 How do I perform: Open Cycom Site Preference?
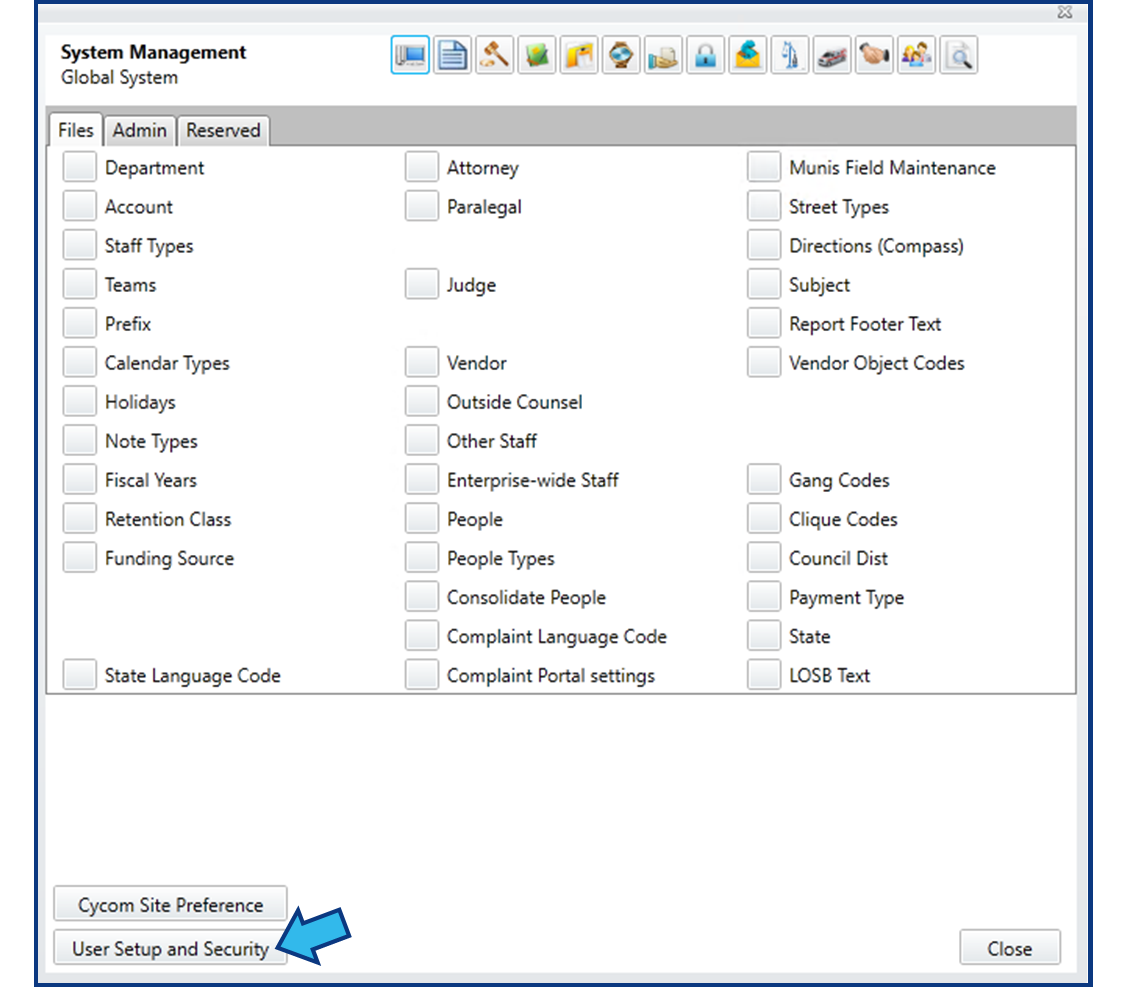(x=171, y=905)
